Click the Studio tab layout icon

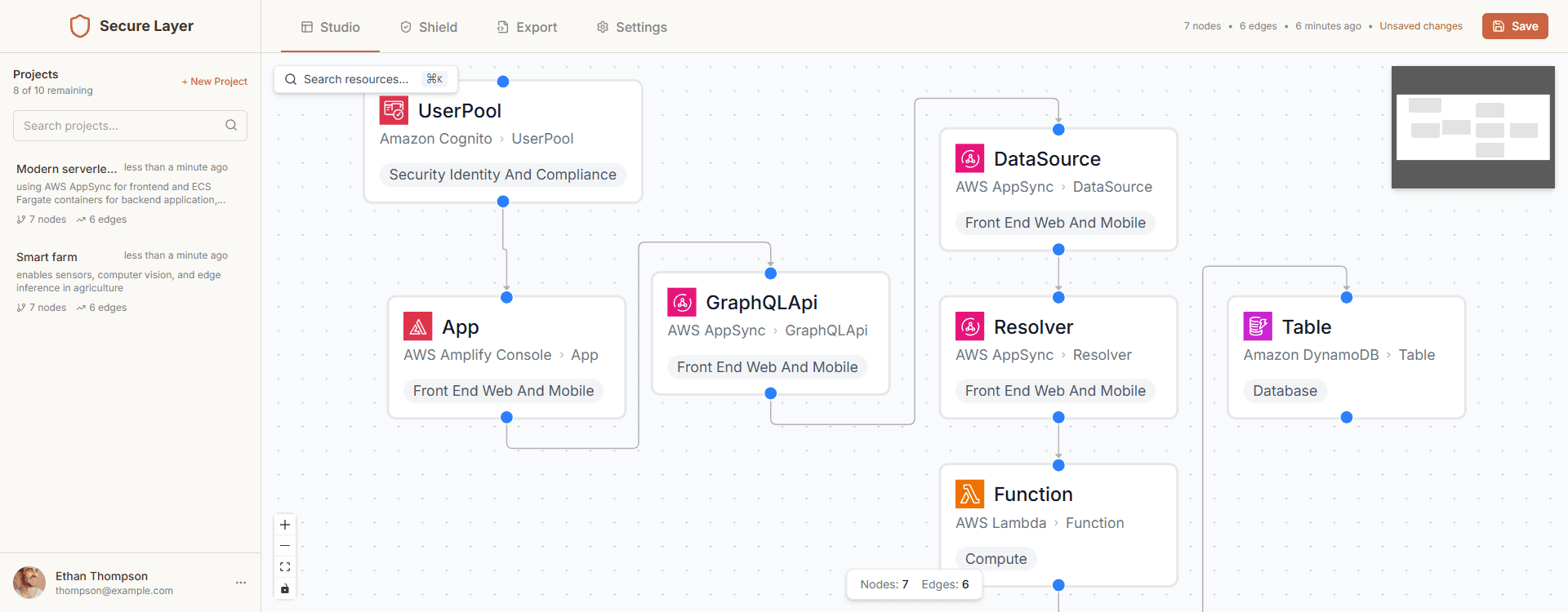coord(307,27)
